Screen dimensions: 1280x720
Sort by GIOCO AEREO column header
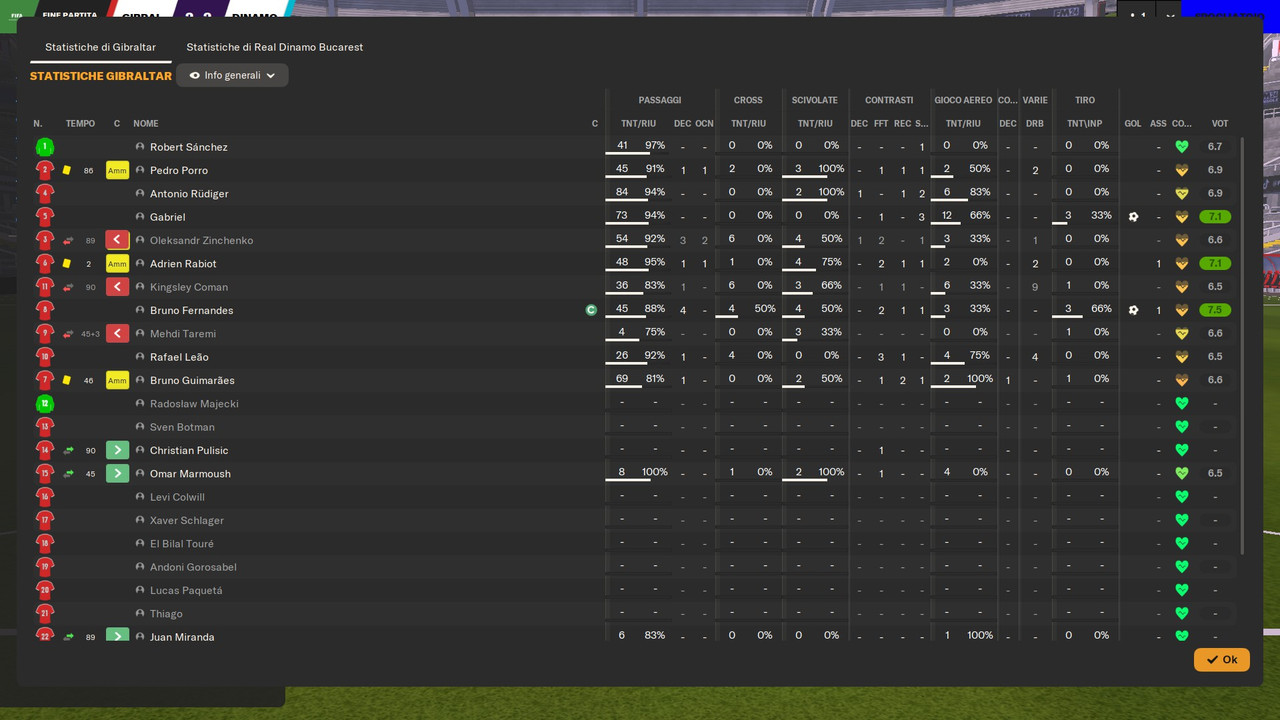(x=963, y=100)
